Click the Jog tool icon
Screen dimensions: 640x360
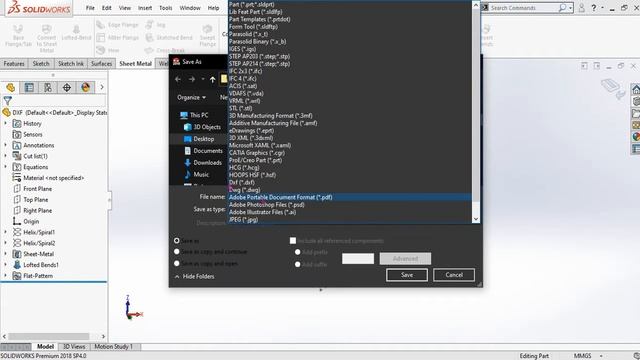[149, 25]
